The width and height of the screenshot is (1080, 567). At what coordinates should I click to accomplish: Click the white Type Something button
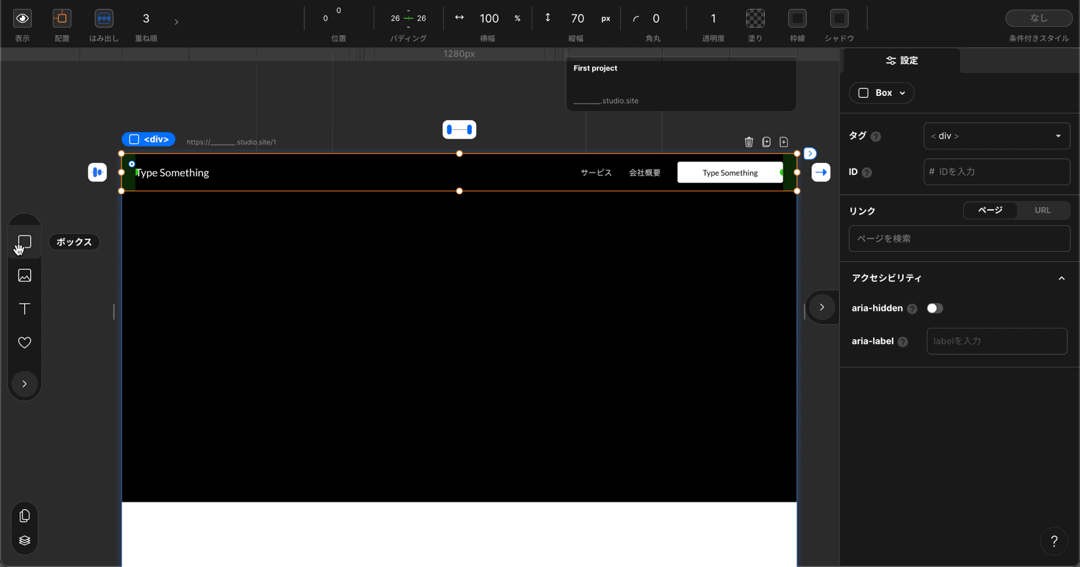pos(730,173)
